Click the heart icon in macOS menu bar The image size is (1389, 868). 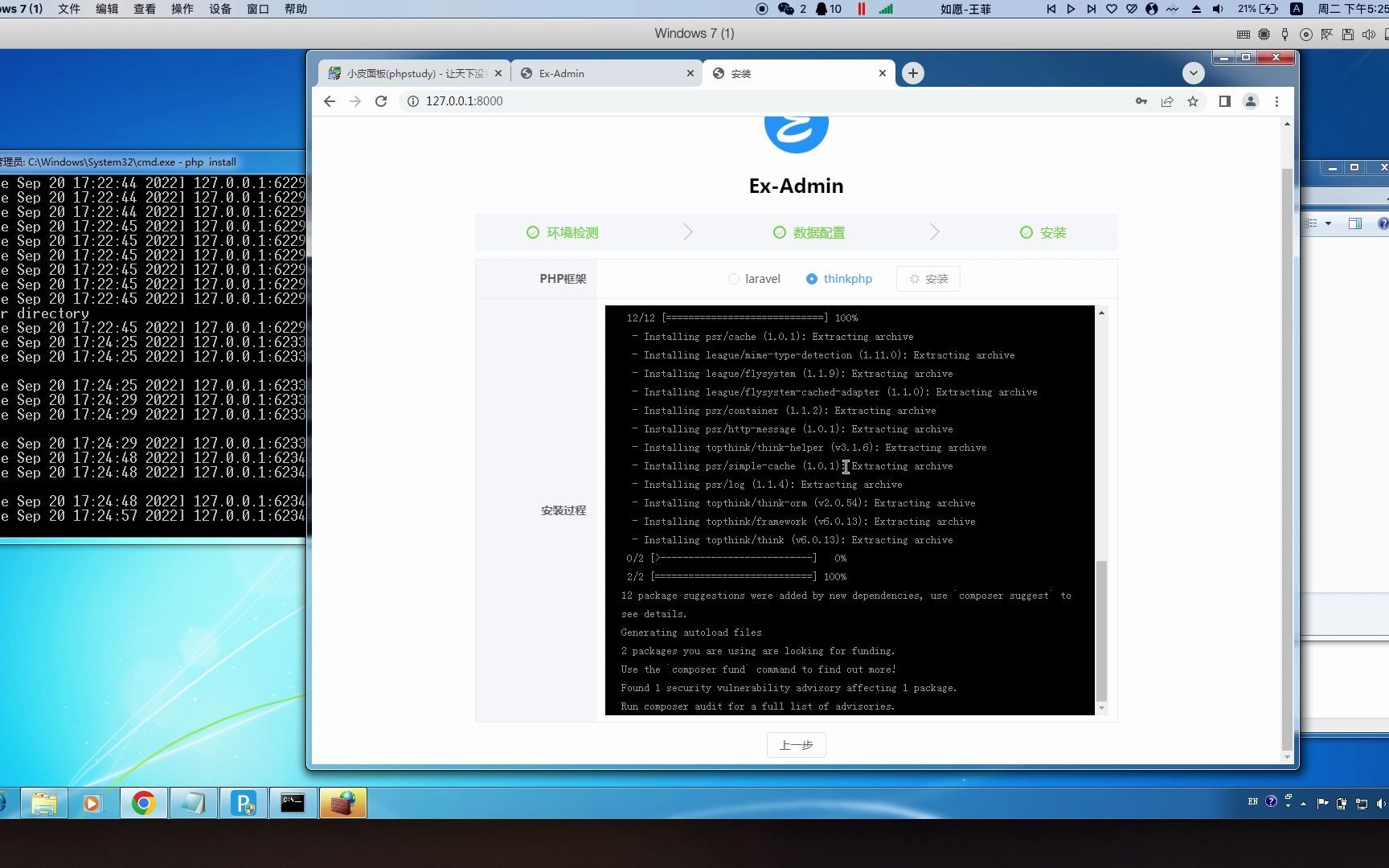point(1112,9)
